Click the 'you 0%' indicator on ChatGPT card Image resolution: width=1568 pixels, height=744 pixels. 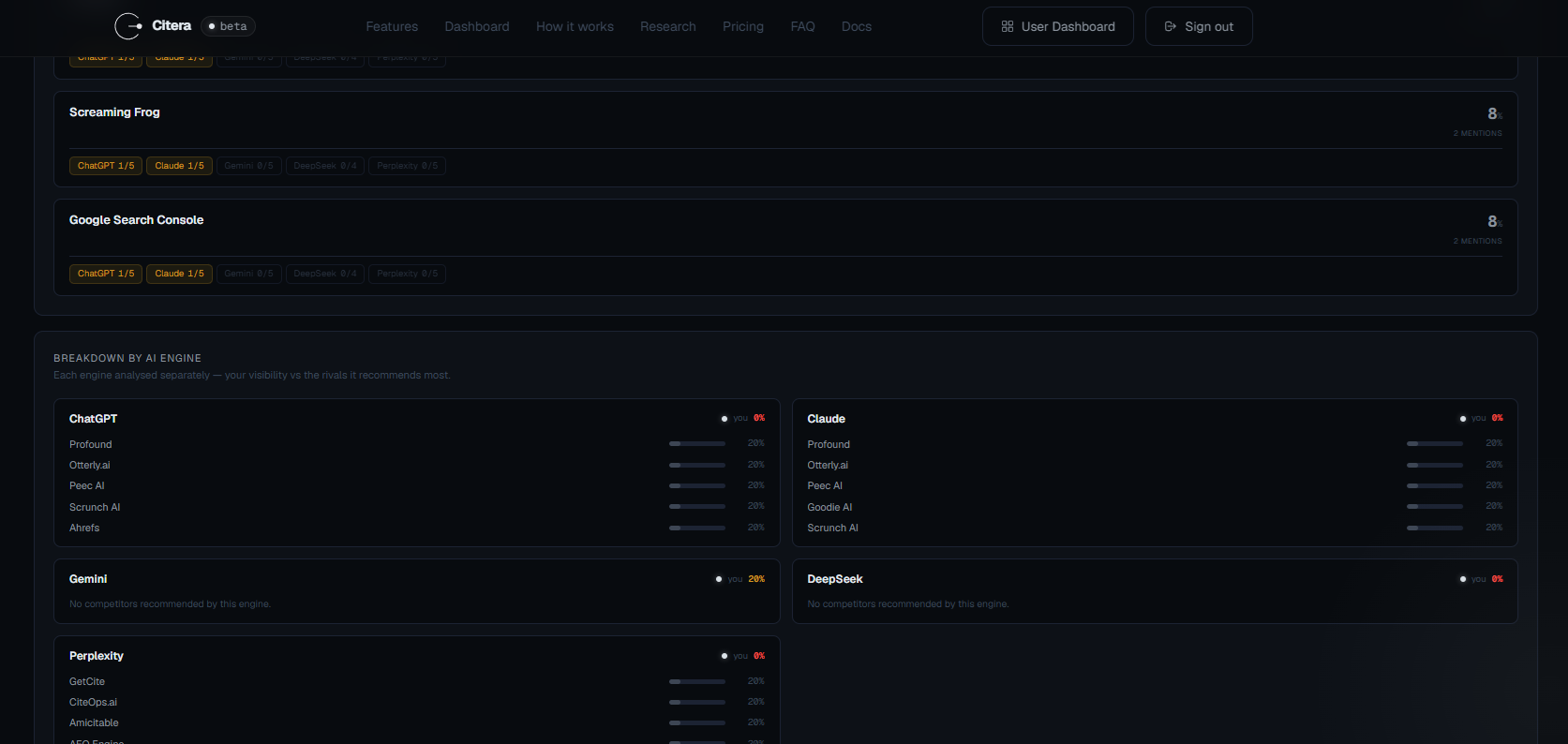[743, 418]
